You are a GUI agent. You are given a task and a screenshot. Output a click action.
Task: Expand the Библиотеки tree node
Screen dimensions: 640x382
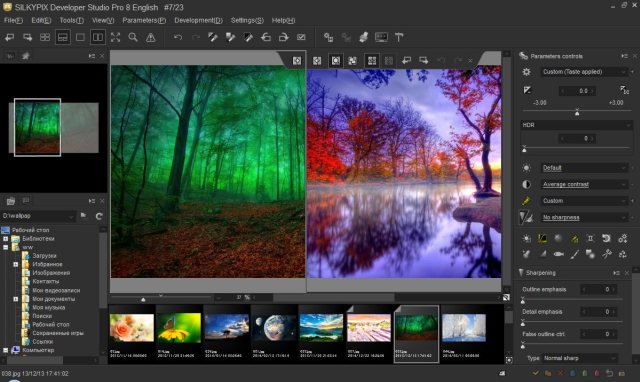point(6,239)
